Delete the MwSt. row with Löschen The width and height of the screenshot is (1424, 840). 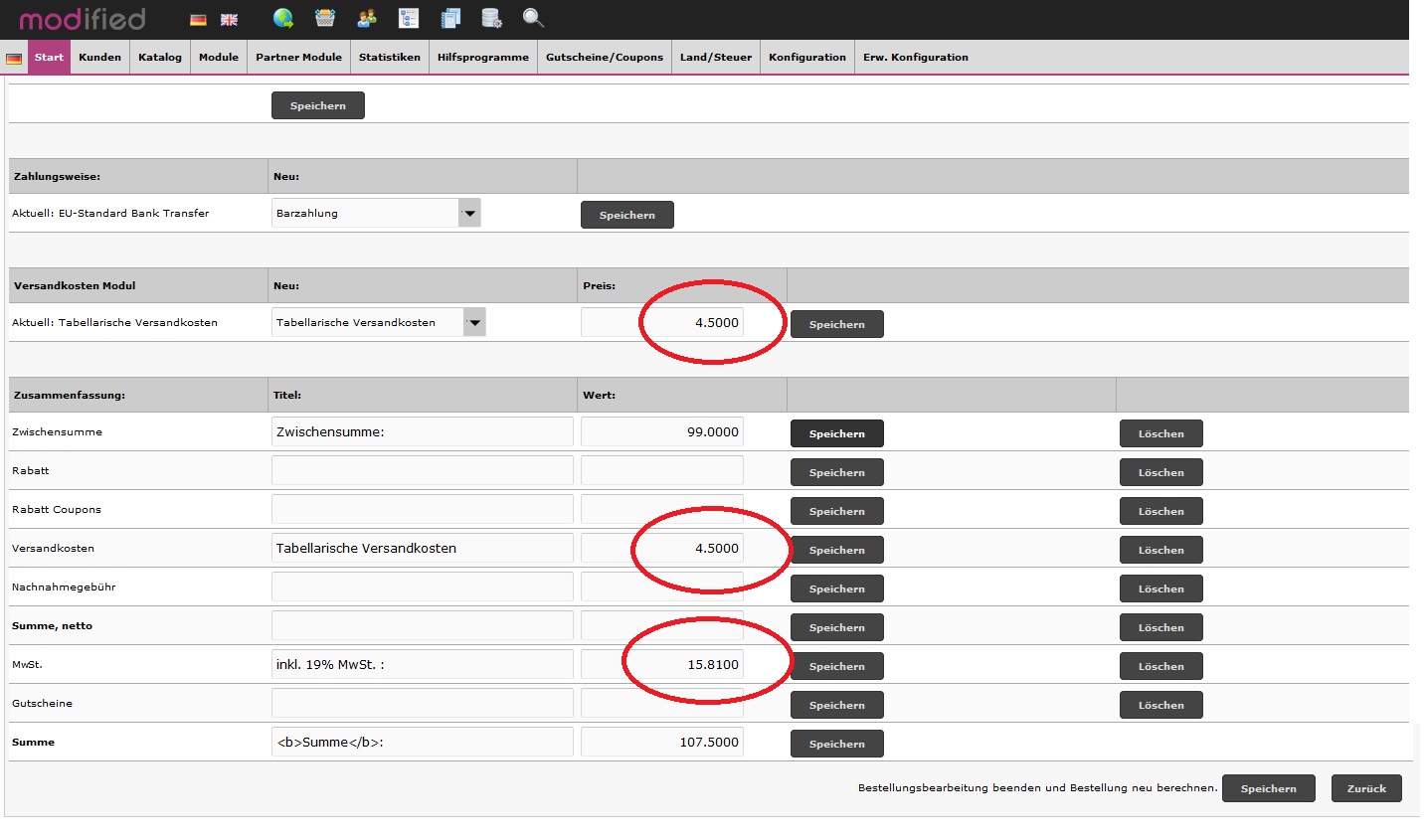[1160, 666]
